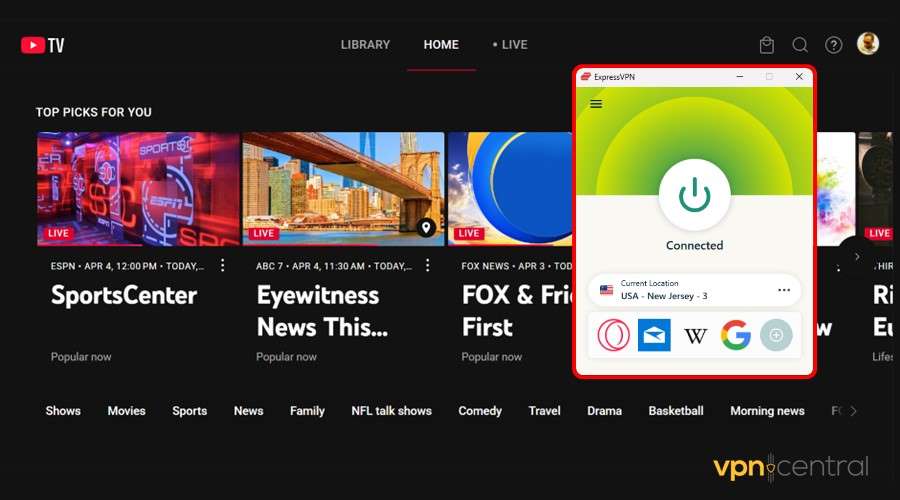Click the Current Location selector in ExpressVPN
The width and height of the screenshot is (900, 500).
click(x=695, y=290)
